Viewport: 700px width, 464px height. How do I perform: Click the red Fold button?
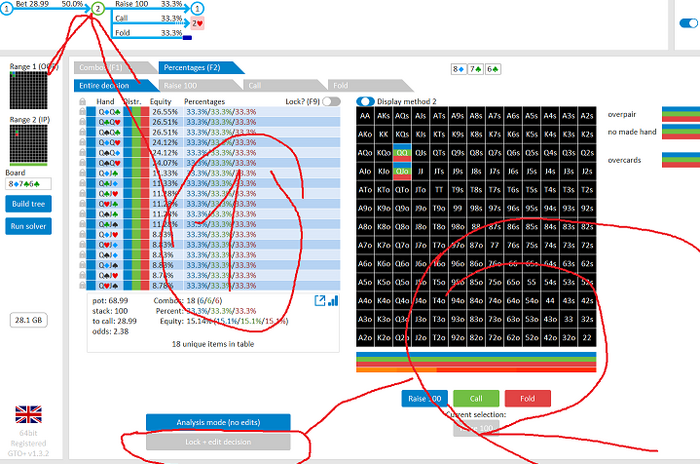coord(528,398)
